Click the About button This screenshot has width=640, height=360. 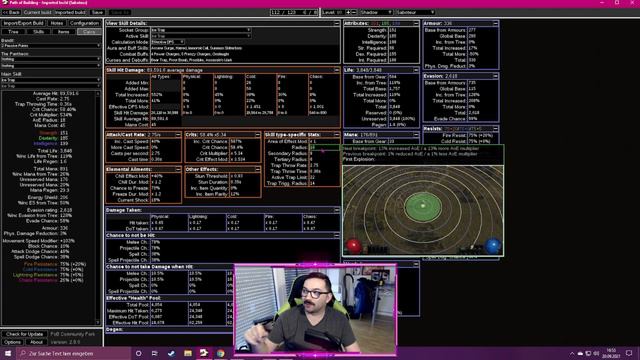click(x=36, y=342)
